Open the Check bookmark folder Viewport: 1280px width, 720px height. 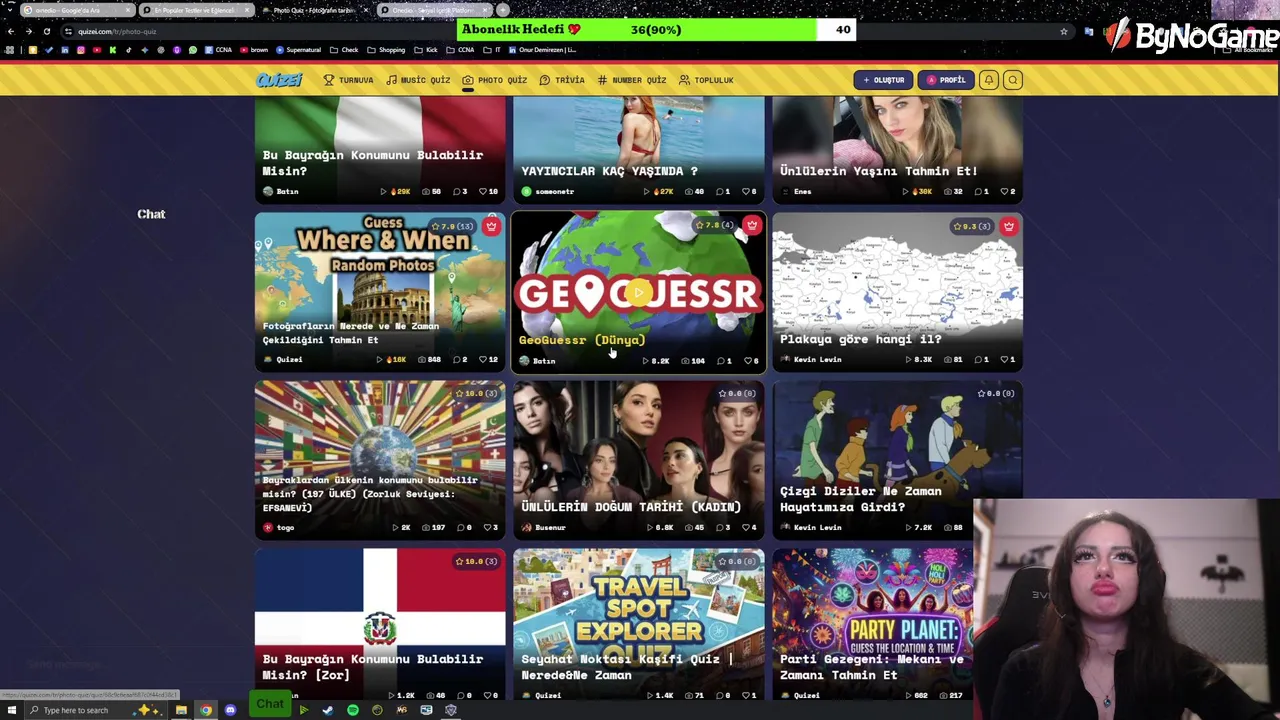[x=345, y=50]
